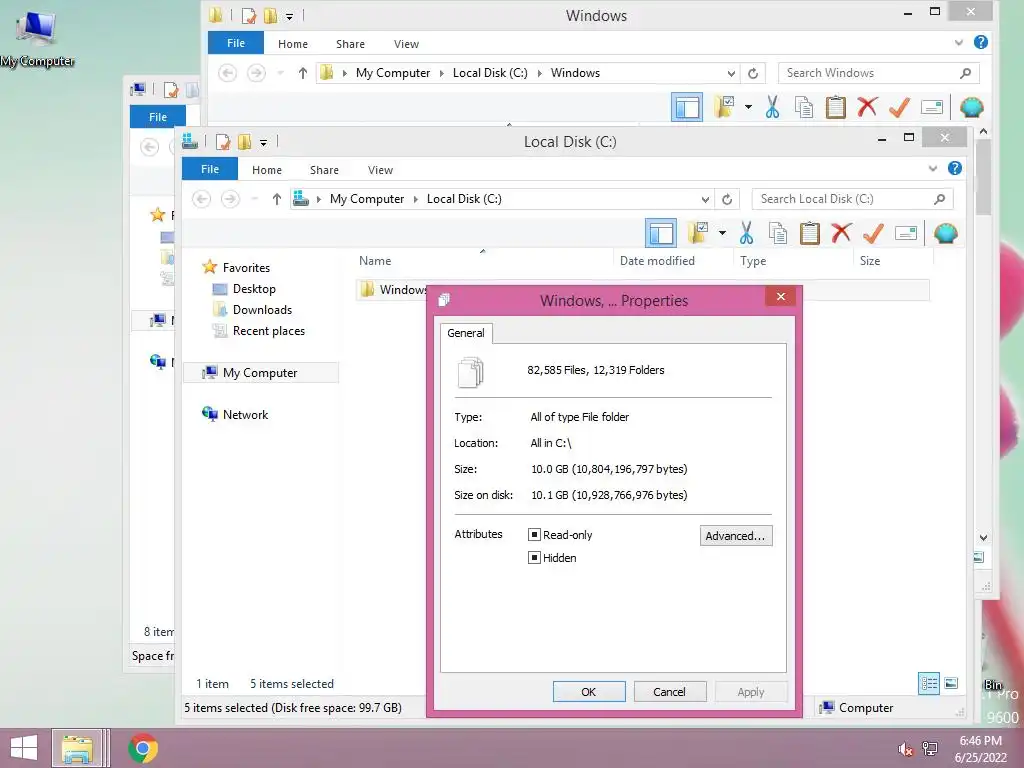Viewport: 1024px width, 768px height.
Task: Select Desktop in Favorites sidebar
Action: pos(254,289)
